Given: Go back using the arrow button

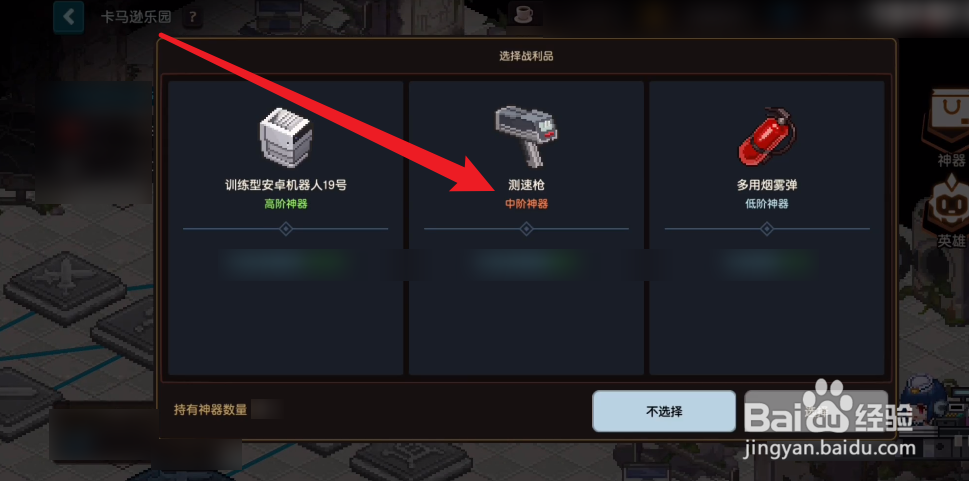Looking at the screenshot, I should tap(69, 17).
